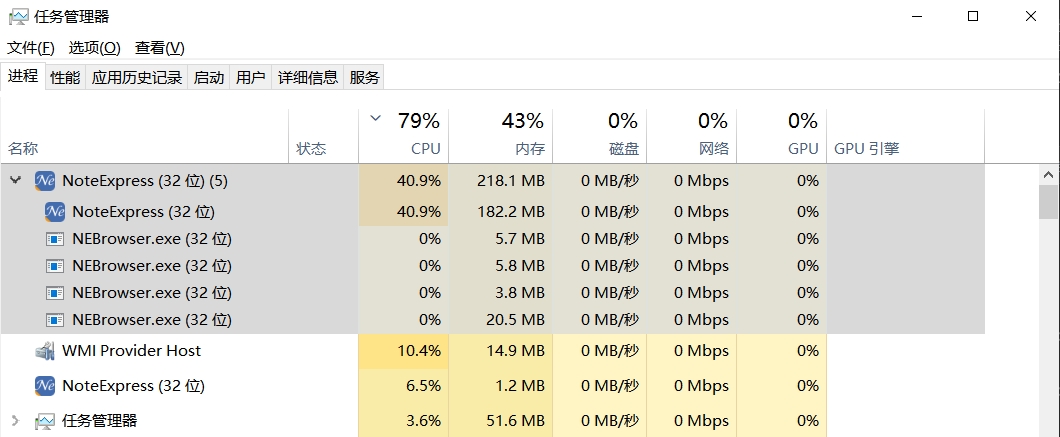Screen dimensions: 1060x437
Task: Click the WMI Provider Host icon
Action: tap(45, 350)
